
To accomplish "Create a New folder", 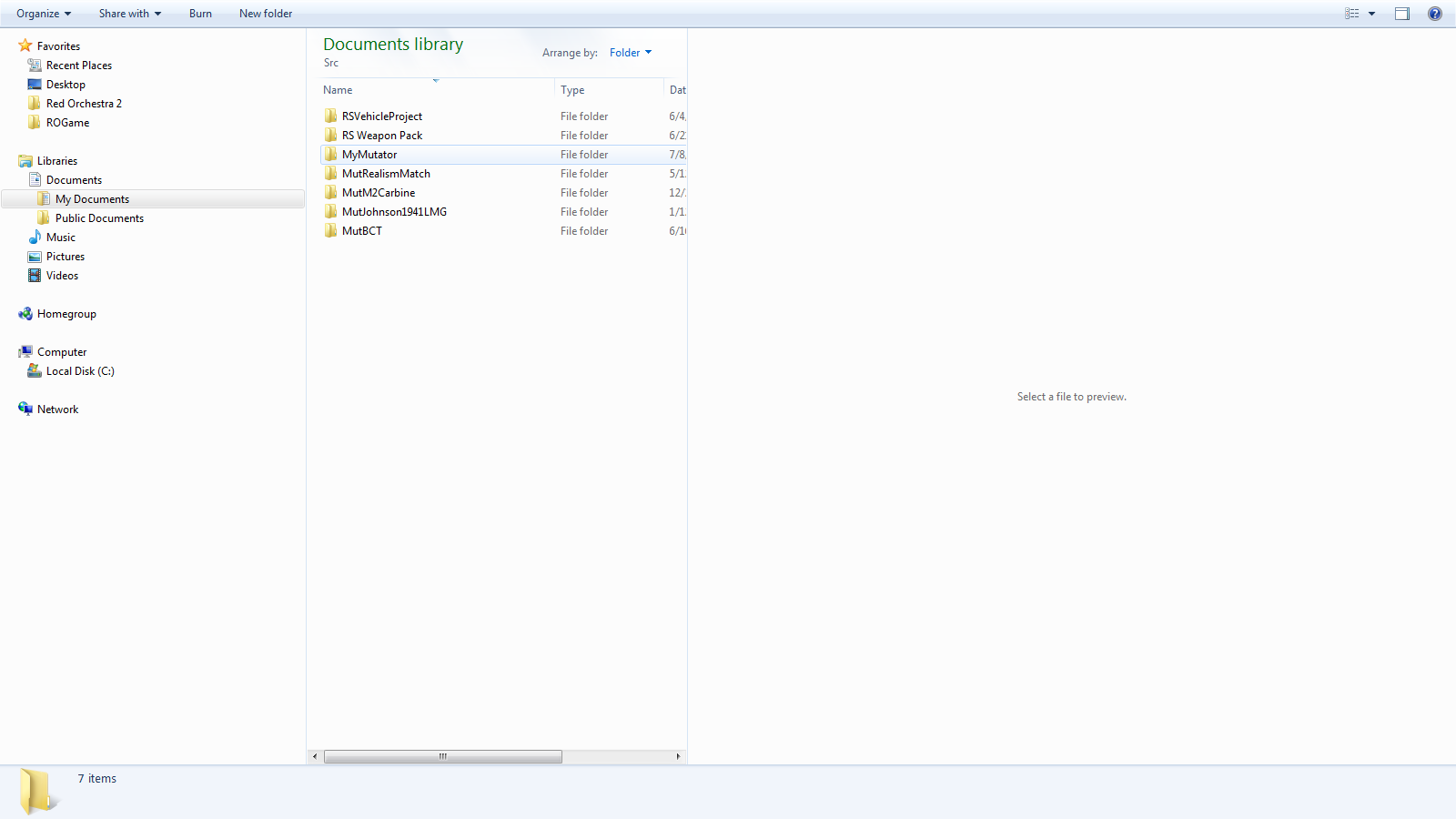I will click(x=266, y=14).
